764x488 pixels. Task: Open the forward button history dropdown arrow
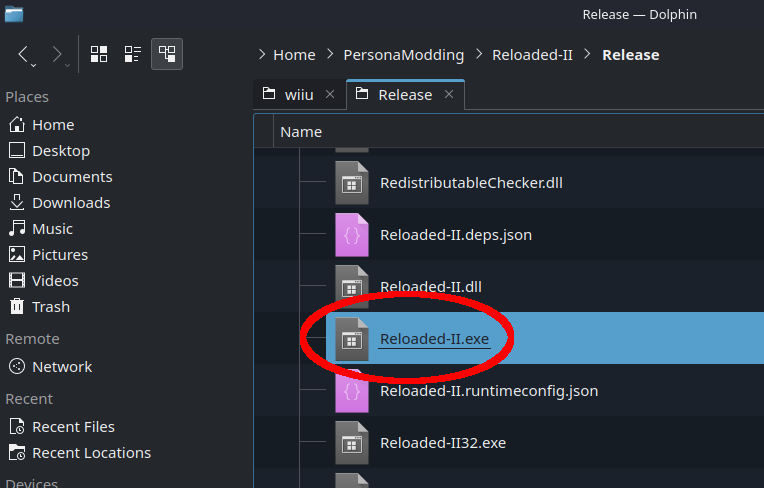67,65
